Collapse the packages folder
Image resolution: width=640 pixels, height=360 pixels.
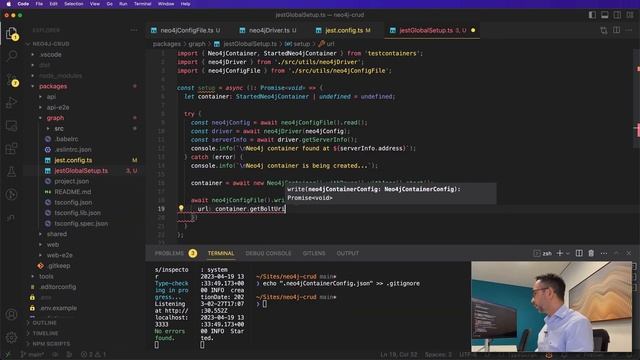pyautogui.click(x=53, y=86)
